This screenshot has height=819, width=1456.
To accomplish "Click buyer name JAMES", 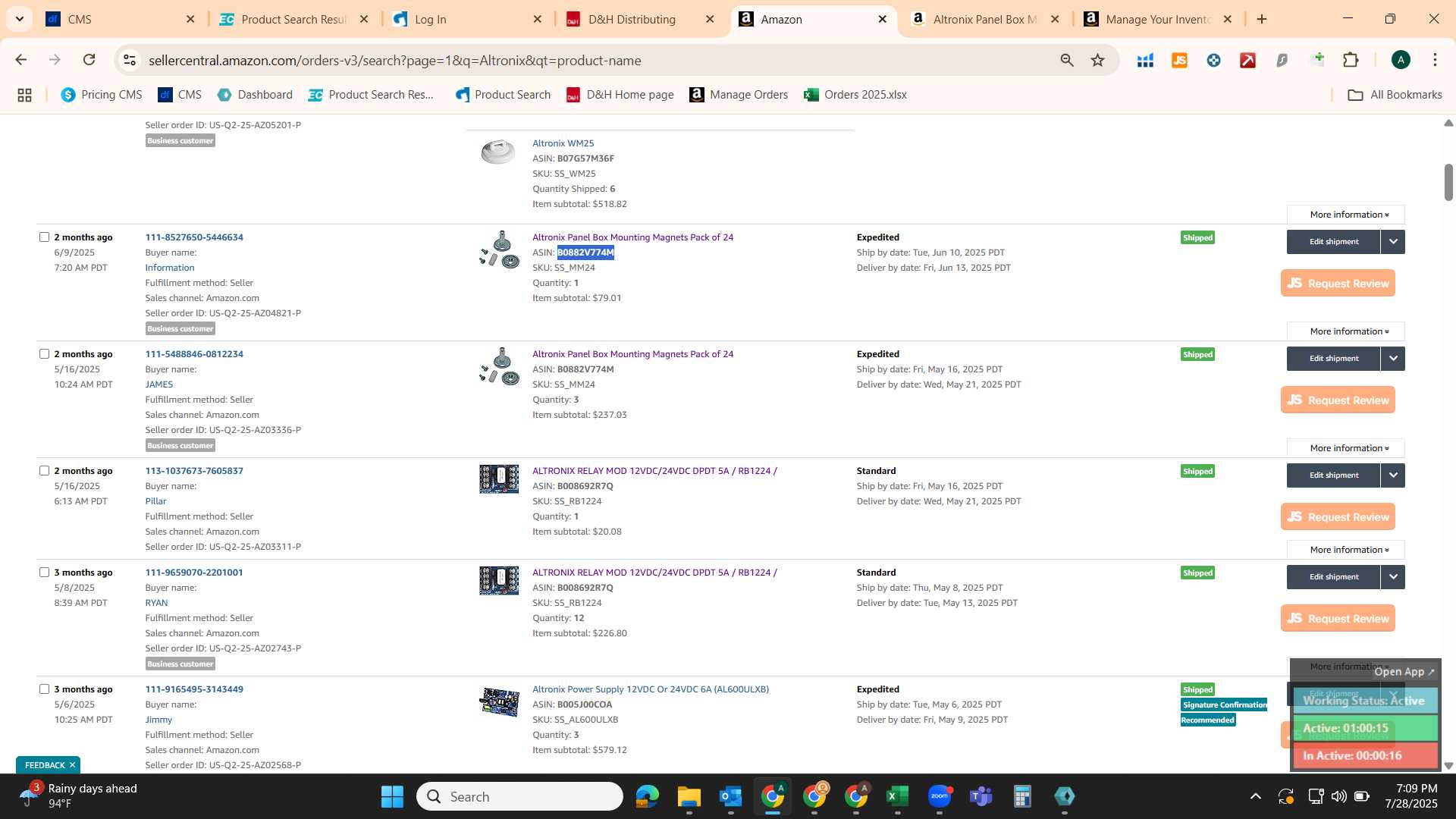I will 159,384.
